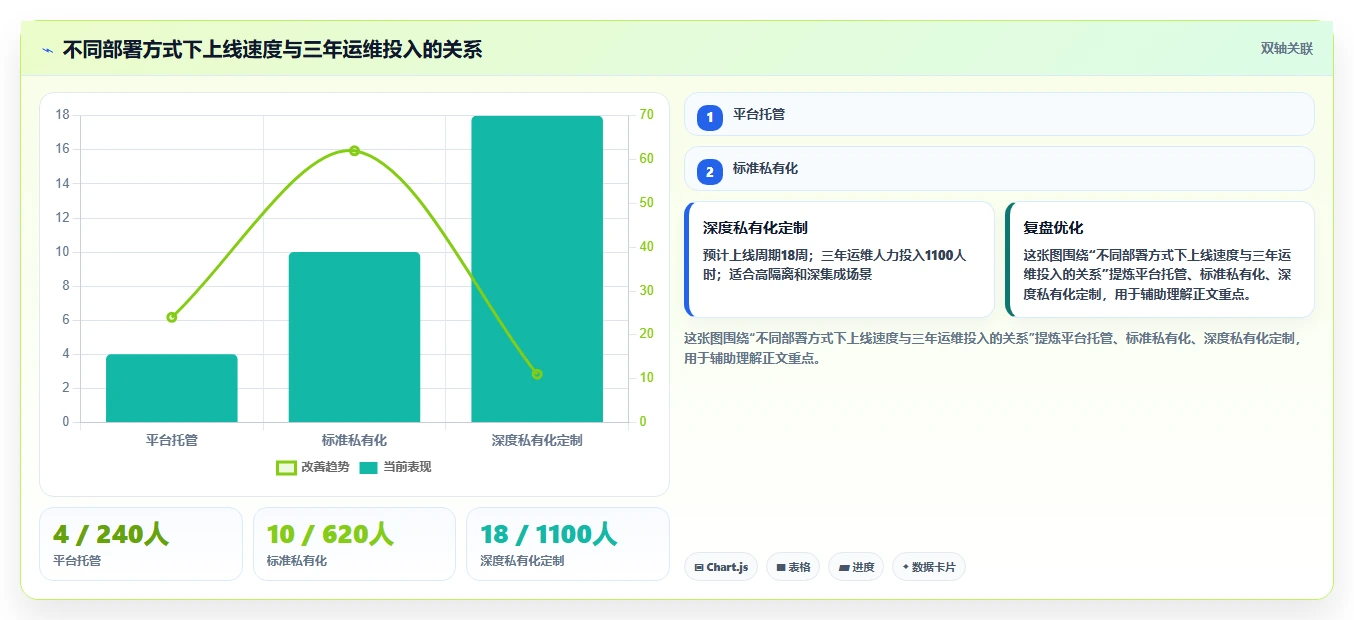Click the 标准私有化 bar in chart
The width and height of the screenshot is (1354, 620).
click(x=354, y=337)
